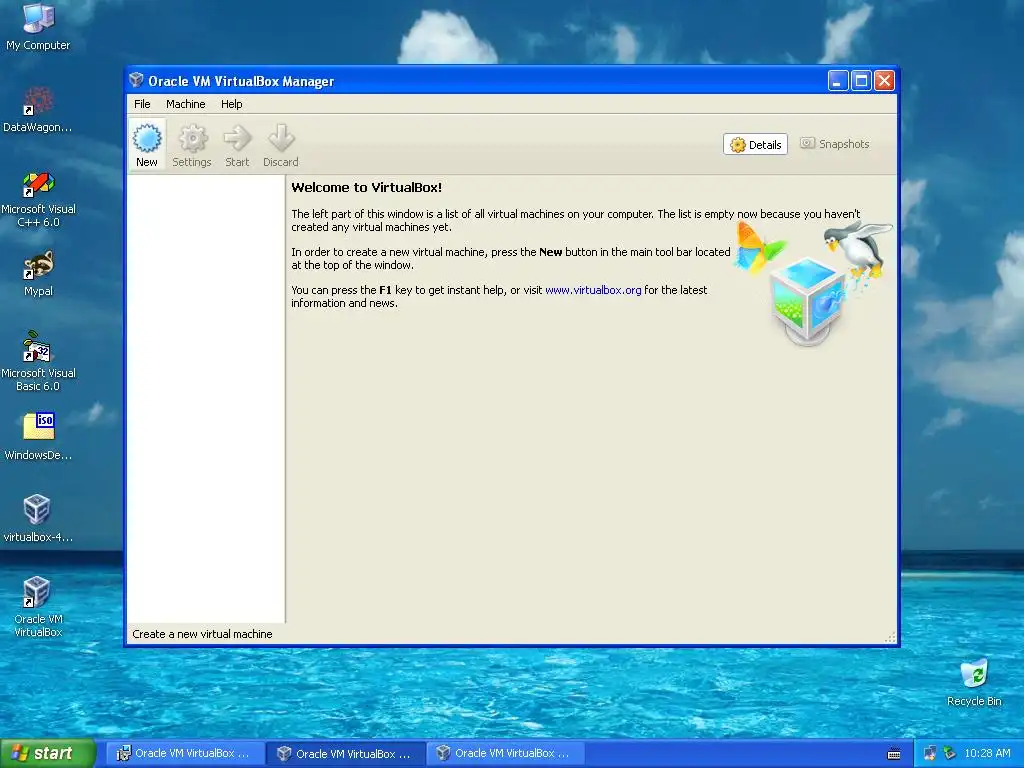The width and height of the screenshot is (1024, 768).
Task: Open the Help menu
Action: 231,104
